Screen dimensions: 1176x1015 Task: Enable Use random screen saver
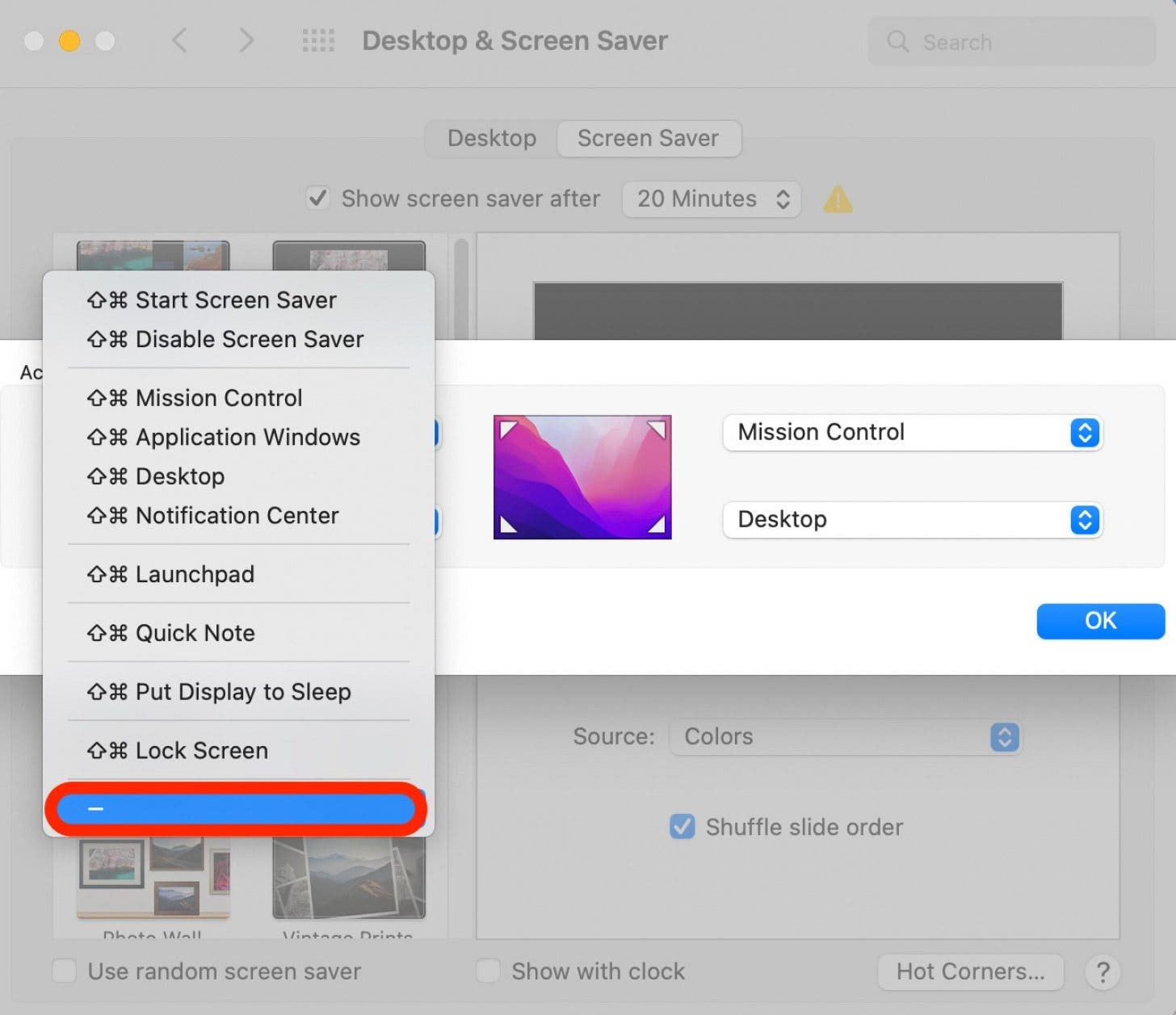pos(64,971)
